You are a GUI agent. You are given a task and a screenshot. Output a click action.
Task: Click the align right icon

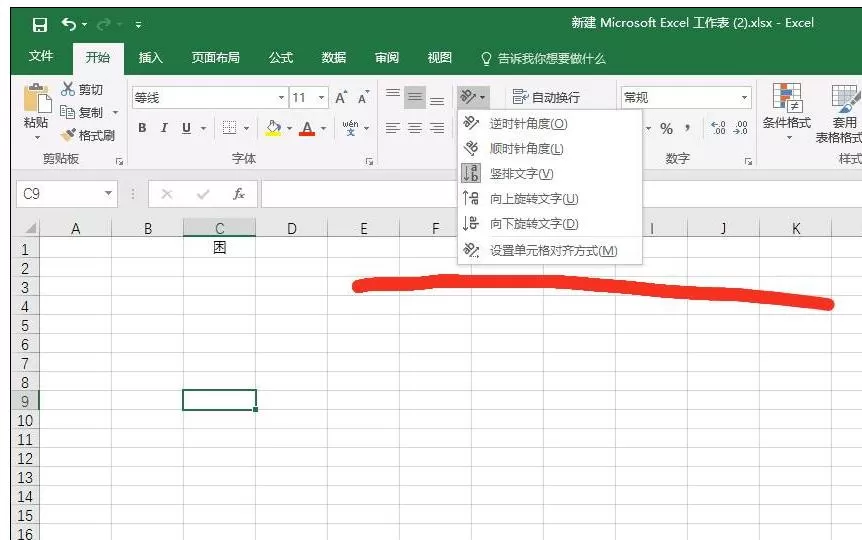pos(437,128)
